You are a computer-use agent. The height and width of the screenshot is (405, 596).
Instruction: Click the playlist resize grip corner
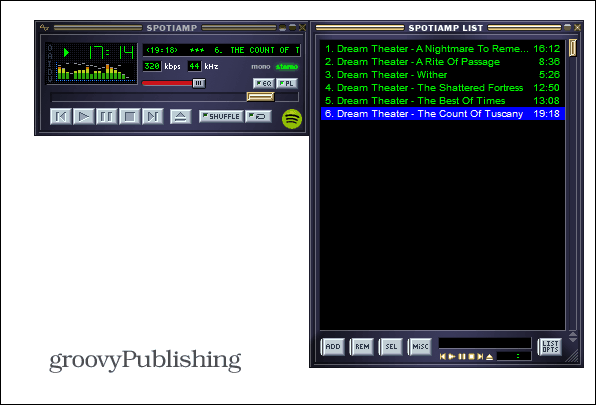coord(572,356)
